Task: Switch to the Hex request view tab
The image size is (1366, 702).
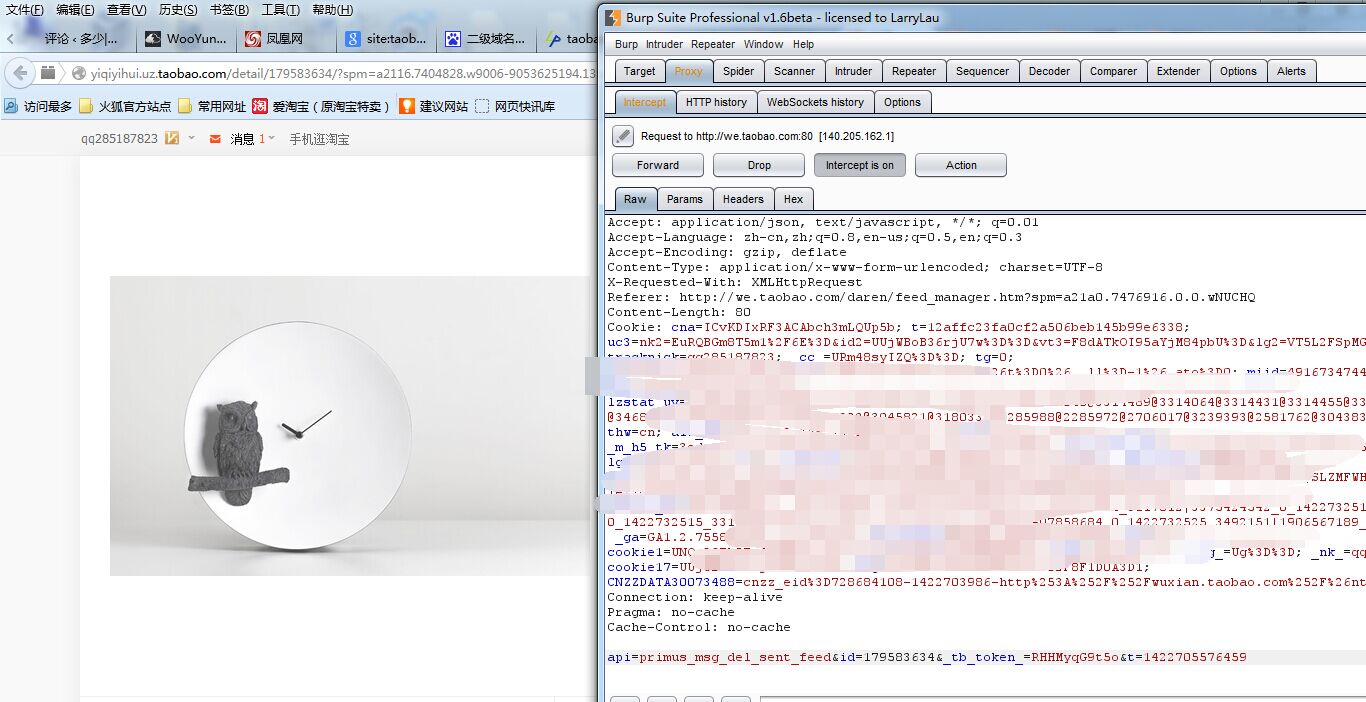Action: coord(794,199)
